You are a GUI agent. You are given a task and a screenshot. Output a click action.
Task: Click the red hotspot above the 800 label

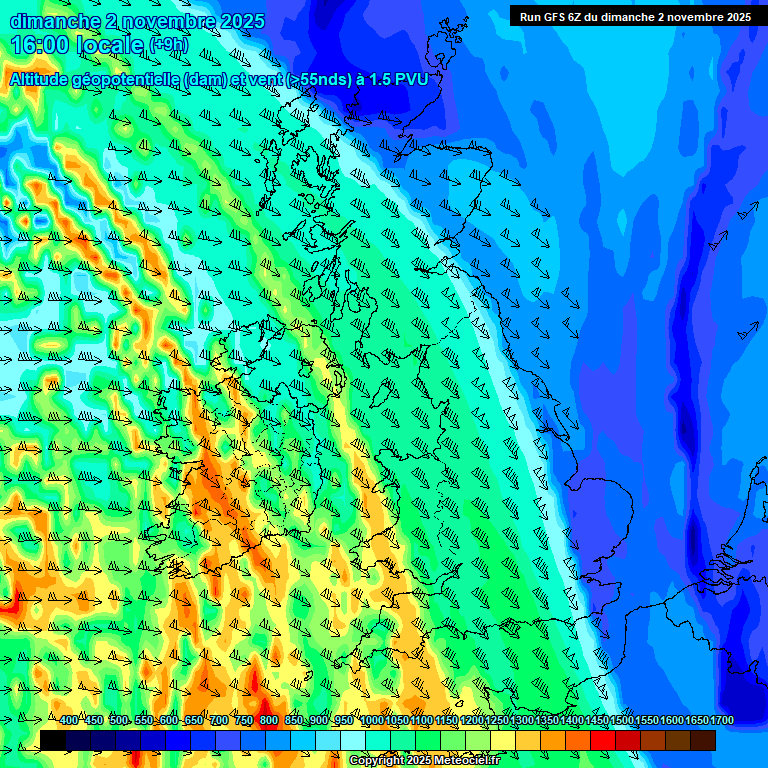coord(264,685)
